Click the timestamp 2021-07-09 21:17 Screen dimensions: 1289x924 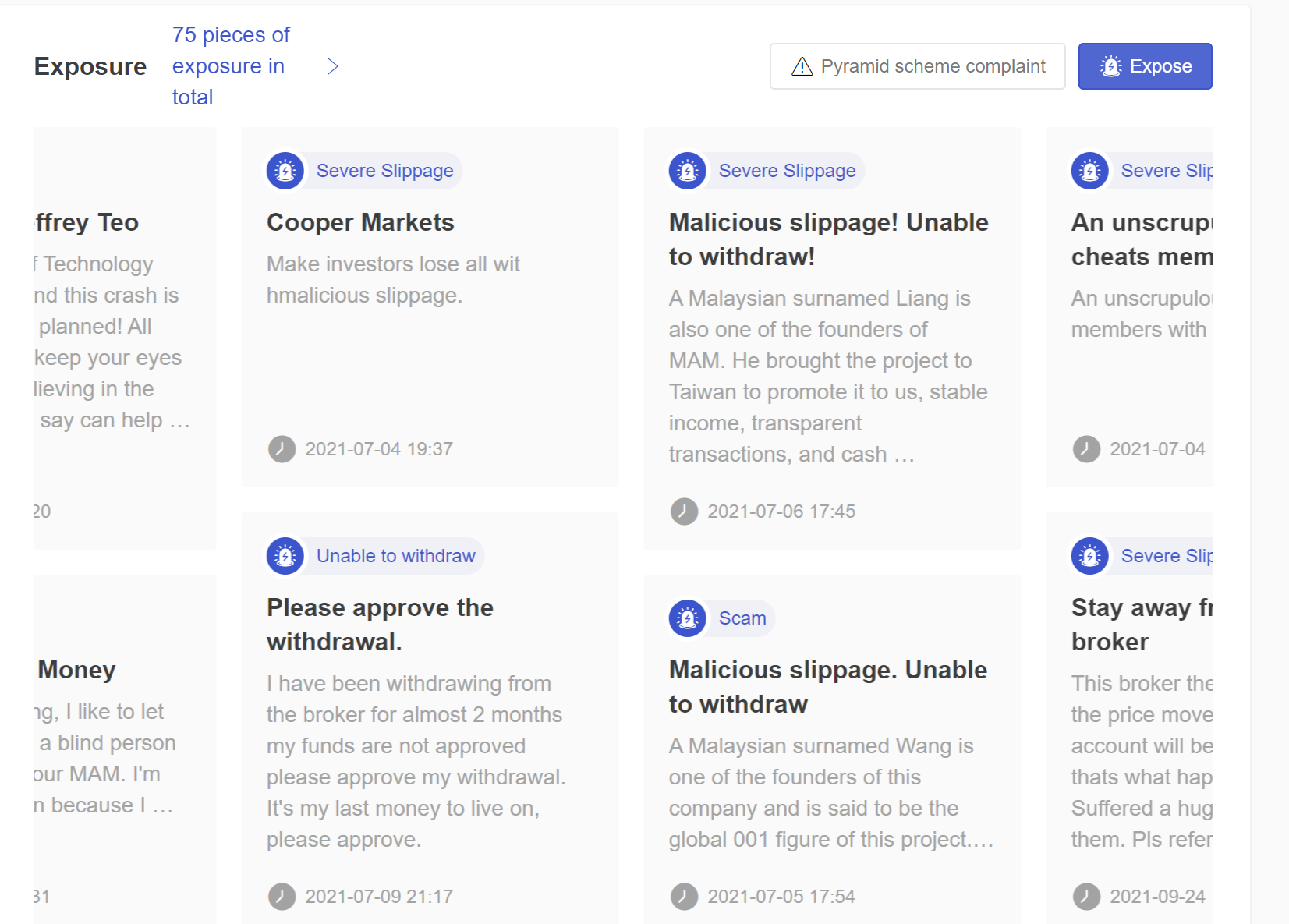point(379,897)
